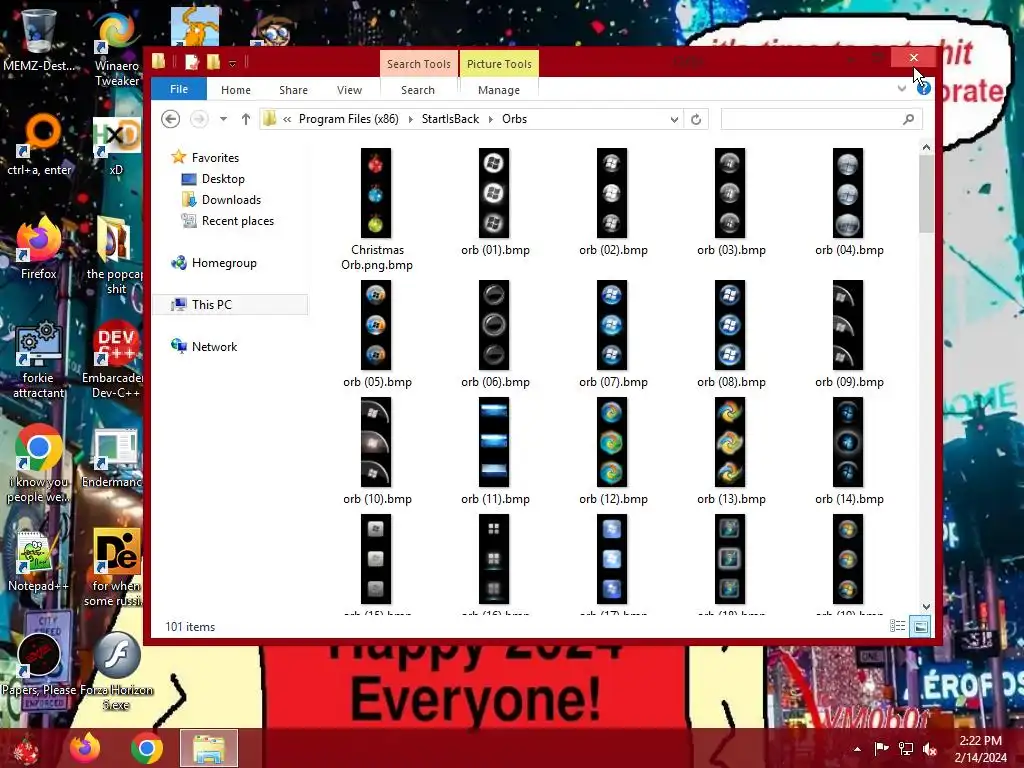The width and height of the screenshot is (1024, 768).
Task: Select the orb (03).bmp file
Action: tap(731, 202)
